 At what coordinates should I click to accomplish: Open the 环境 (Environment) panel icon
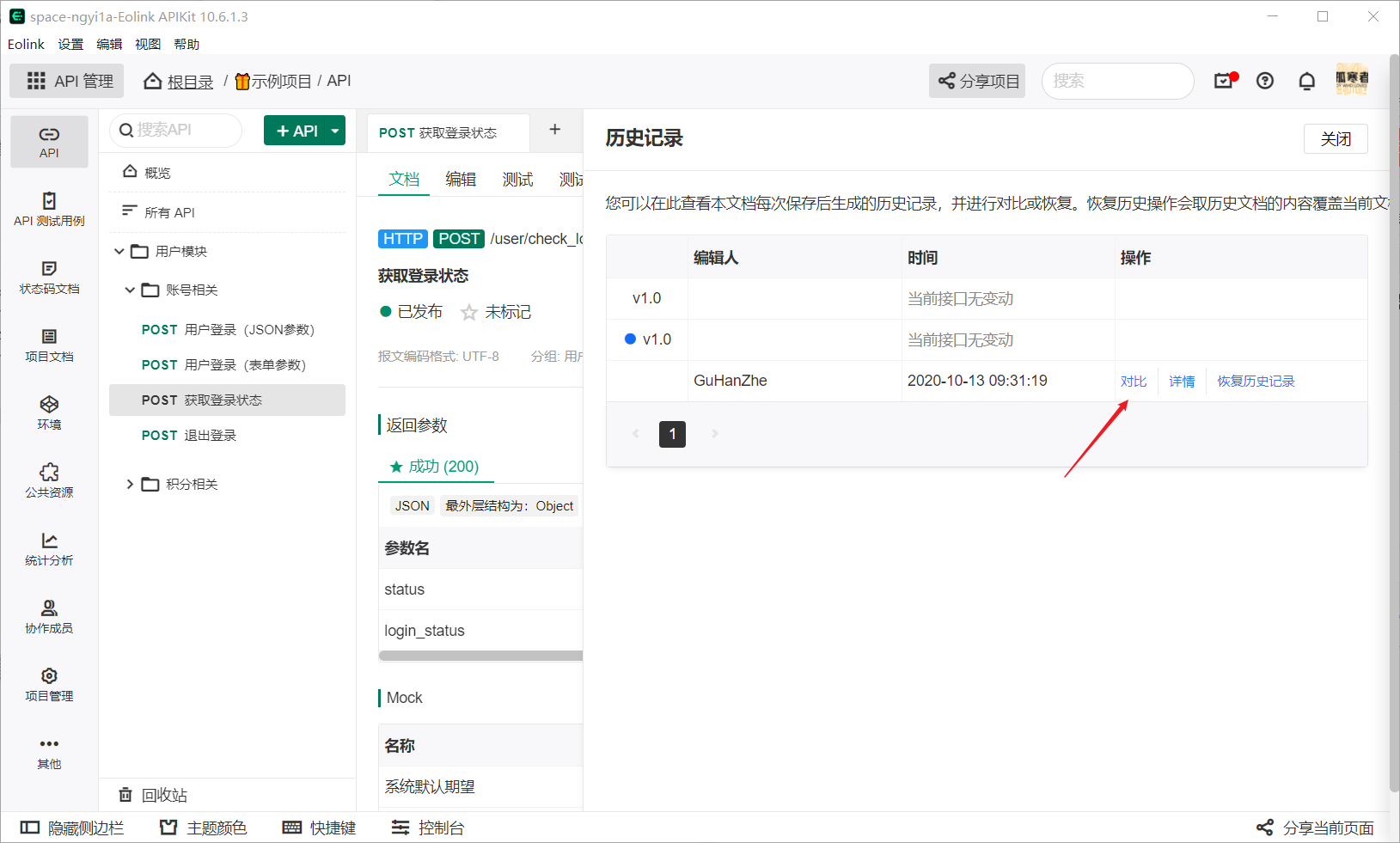coord(49,411)
